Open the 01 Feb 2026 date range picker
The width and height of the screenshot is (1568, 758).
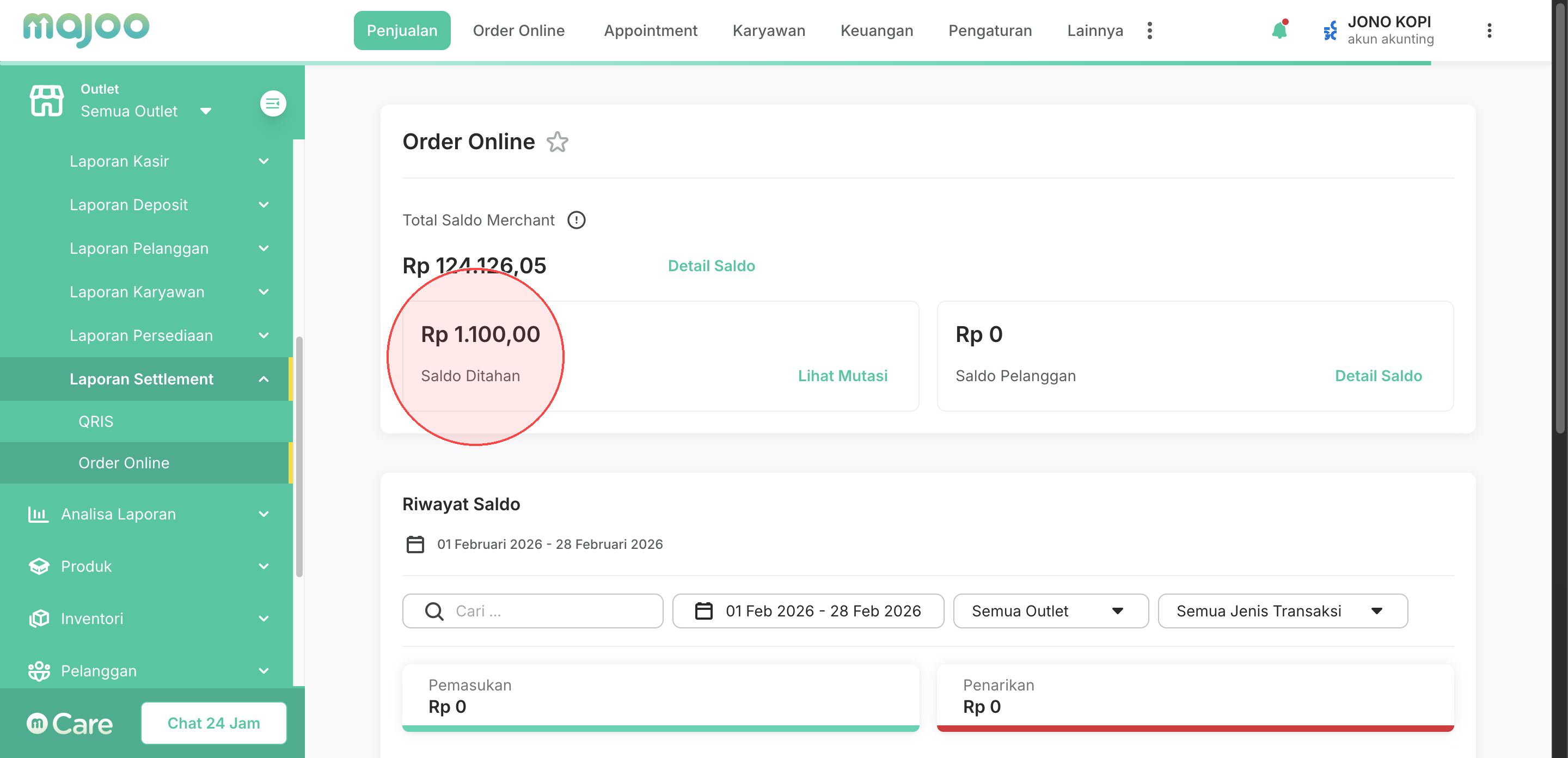coord(808,610)
